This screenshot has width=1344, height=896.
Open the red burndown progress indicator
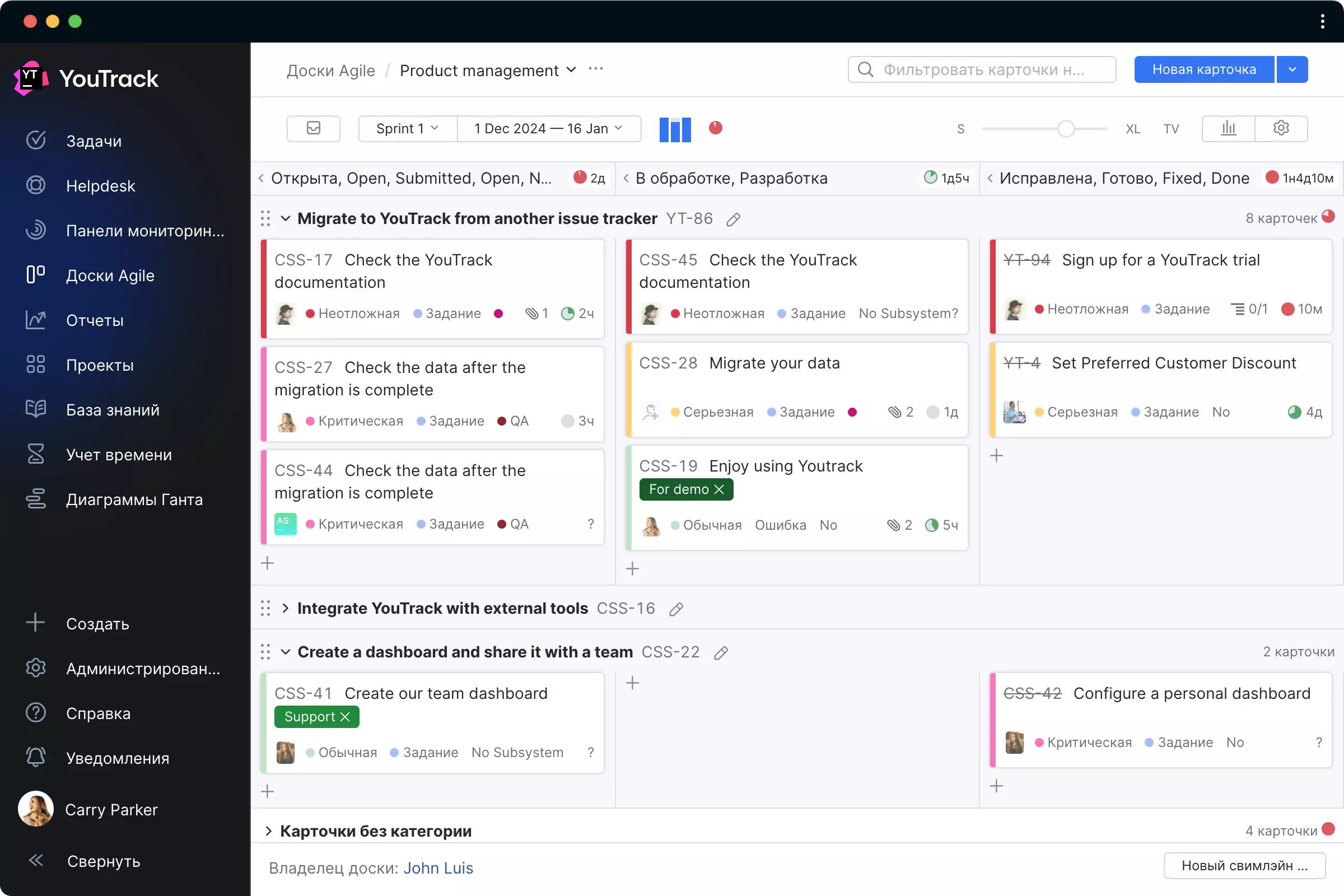(716, 129)
